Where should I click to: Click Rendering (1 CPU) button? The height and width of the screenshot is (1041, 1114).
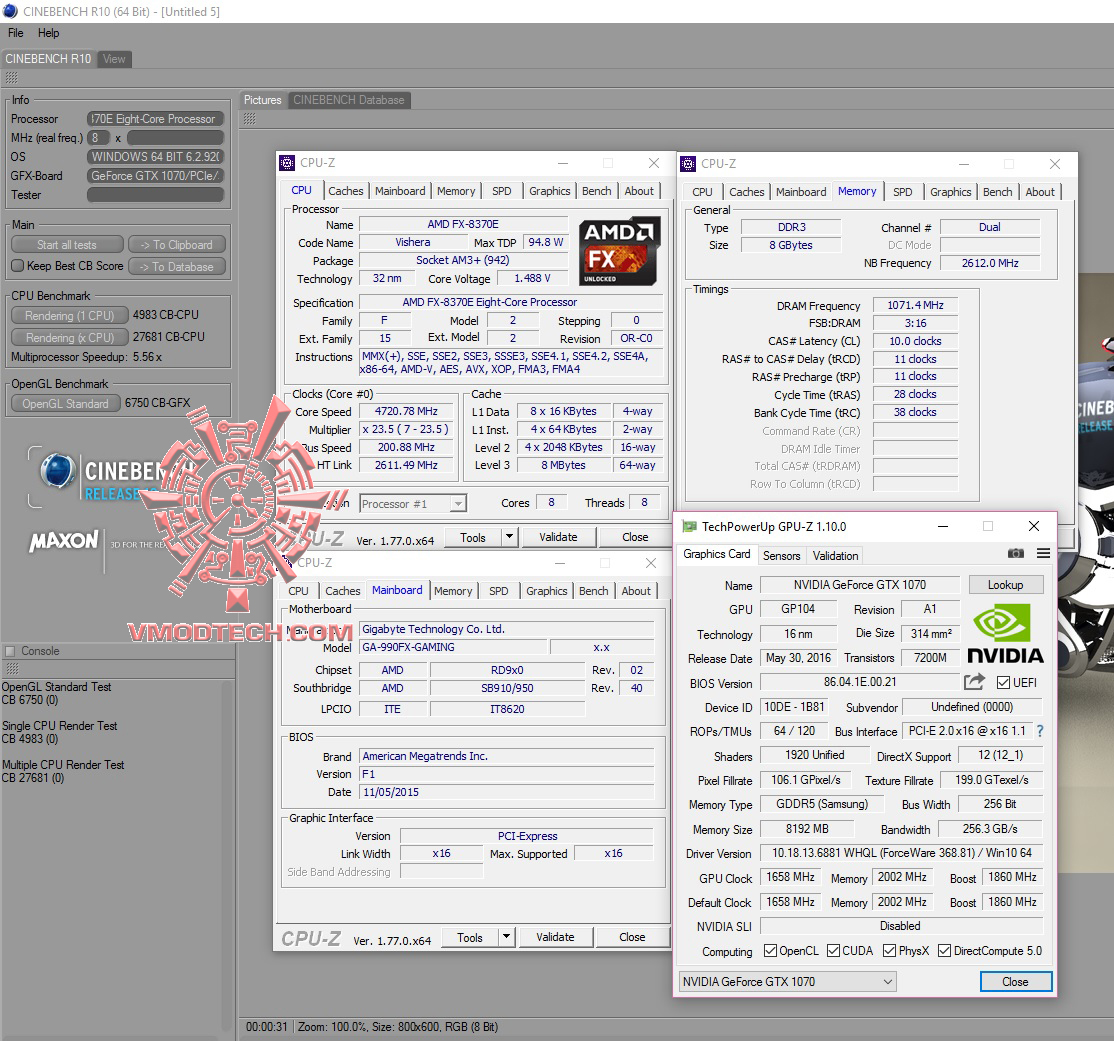pos(70,315)
